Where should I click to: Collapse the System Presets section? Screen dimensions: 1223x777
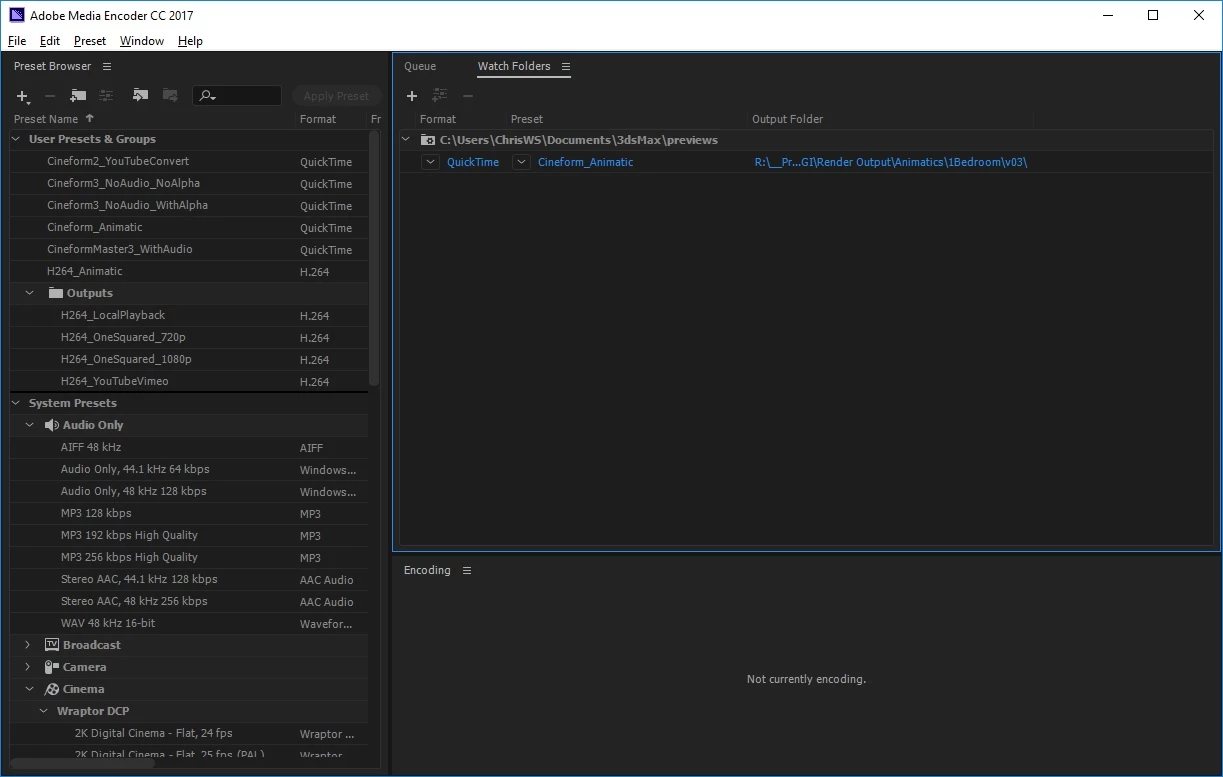(16, 403)
